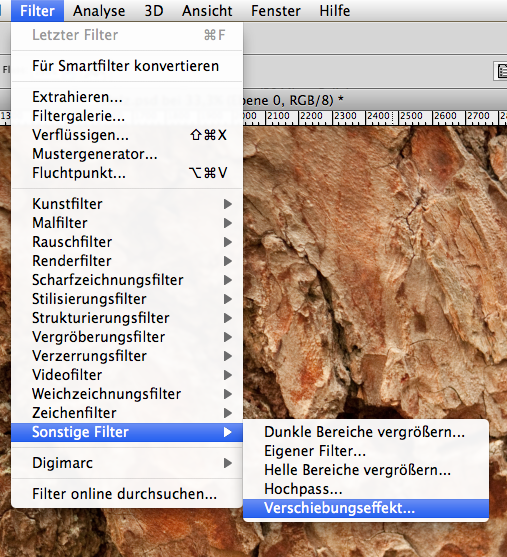Select Eigener Filter...
The image size is (507, 557).
366,451
